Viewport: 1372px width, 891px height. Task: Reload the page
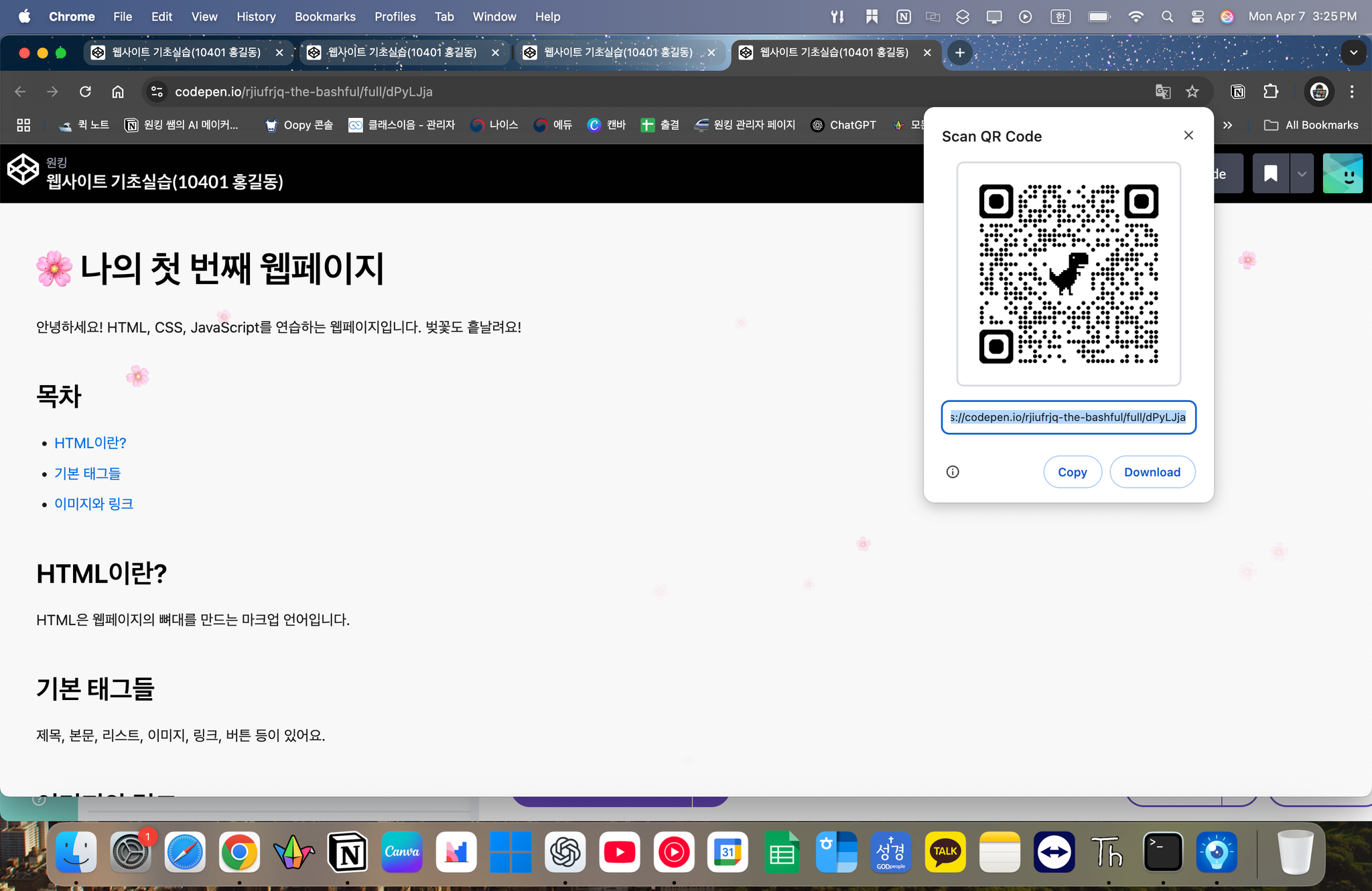[x=85, y=92]
